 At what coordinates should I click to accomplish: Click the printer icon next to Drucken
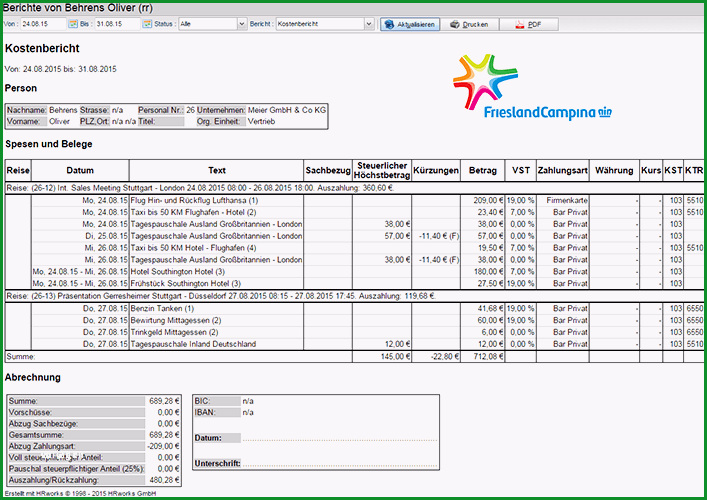coord(455,24)
